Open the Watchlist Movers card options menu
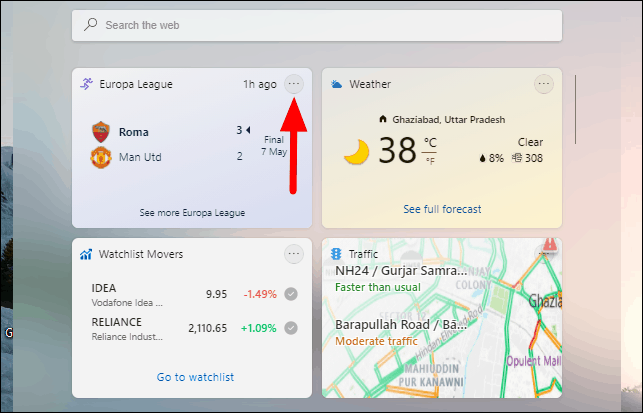The image size is (643, 413). pos(294,254)
